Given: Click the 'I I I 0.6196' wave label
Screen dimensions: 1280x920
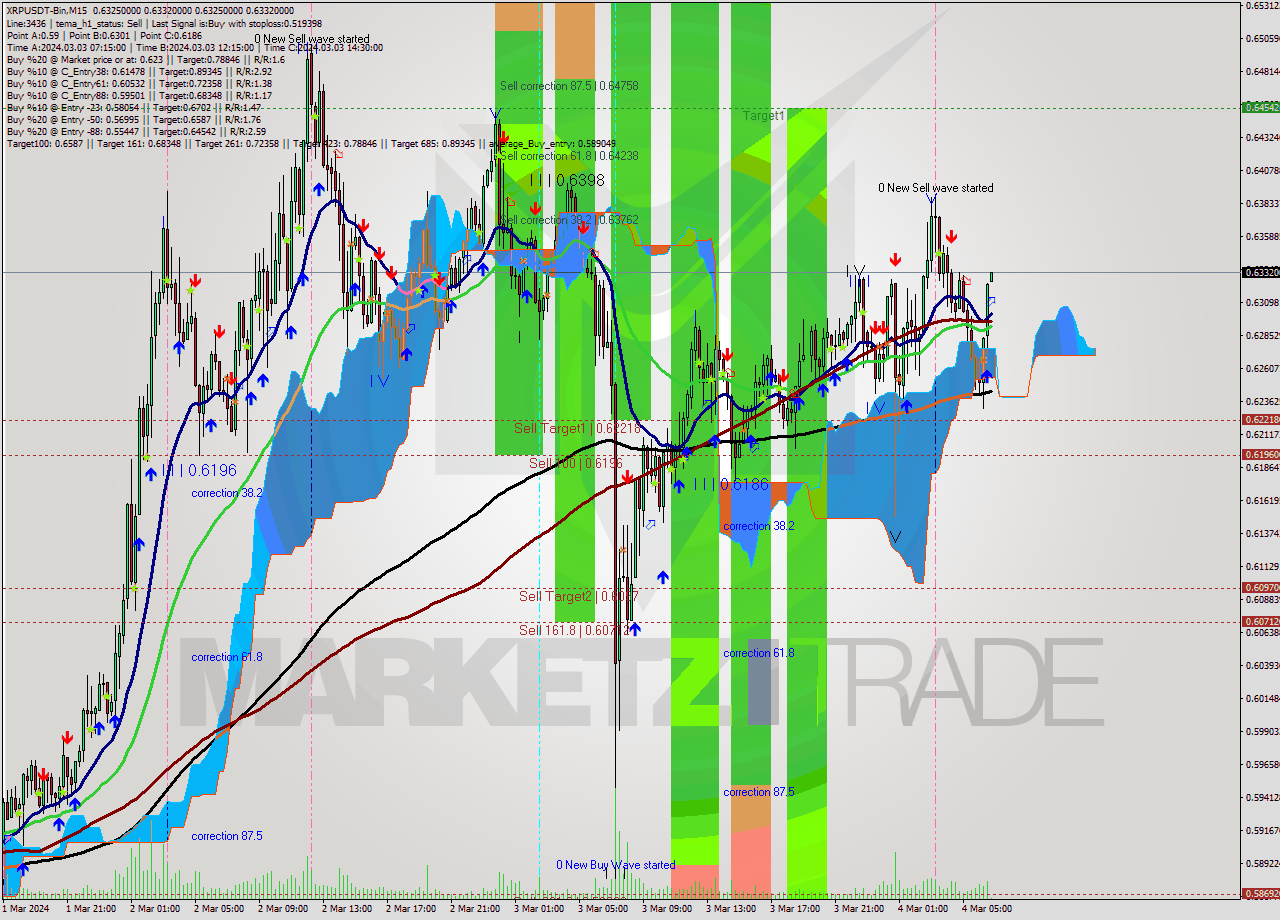Looking at the screenshot, I should pos(201,469).
